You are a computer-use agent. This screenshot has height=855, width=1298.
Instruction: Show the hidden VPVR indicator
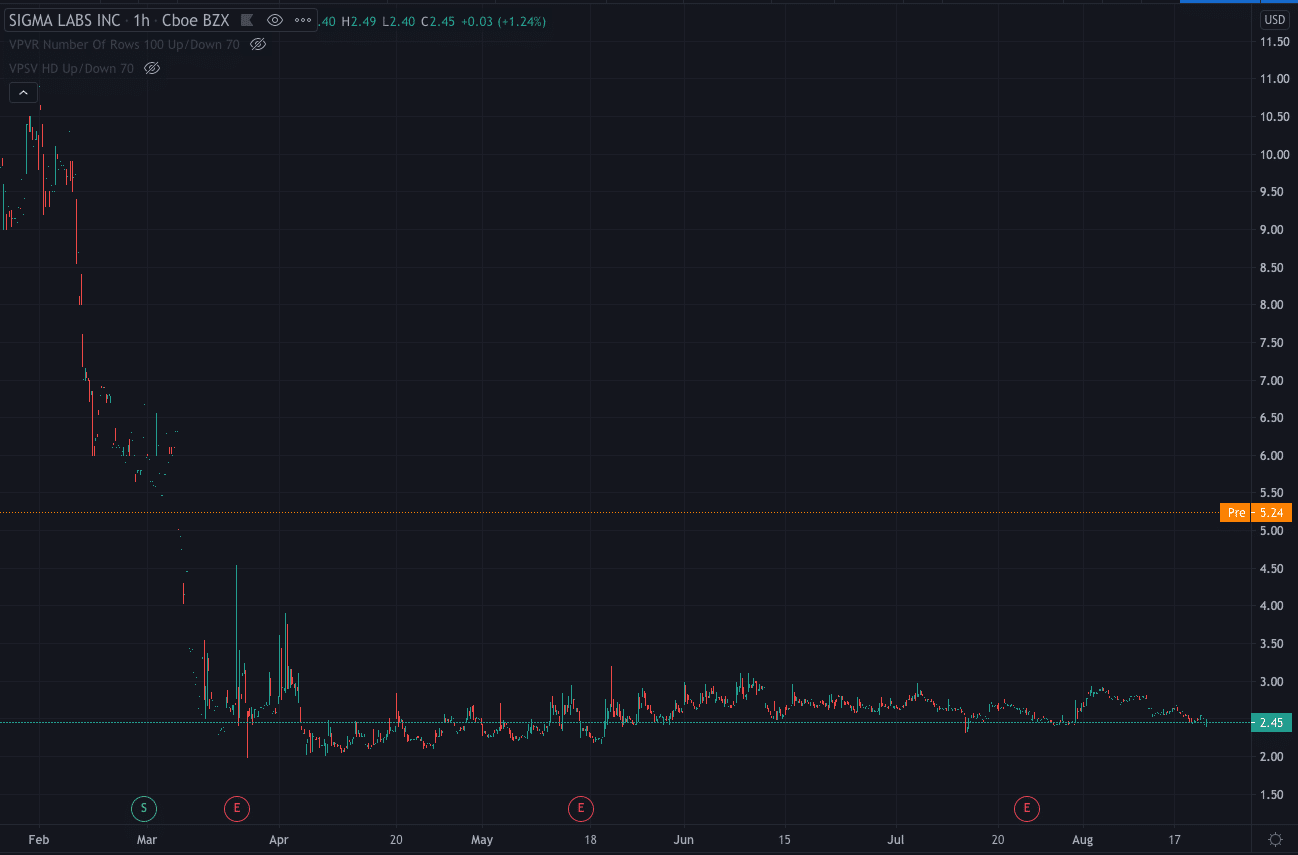pyautogui.click(x=257, y=44)
